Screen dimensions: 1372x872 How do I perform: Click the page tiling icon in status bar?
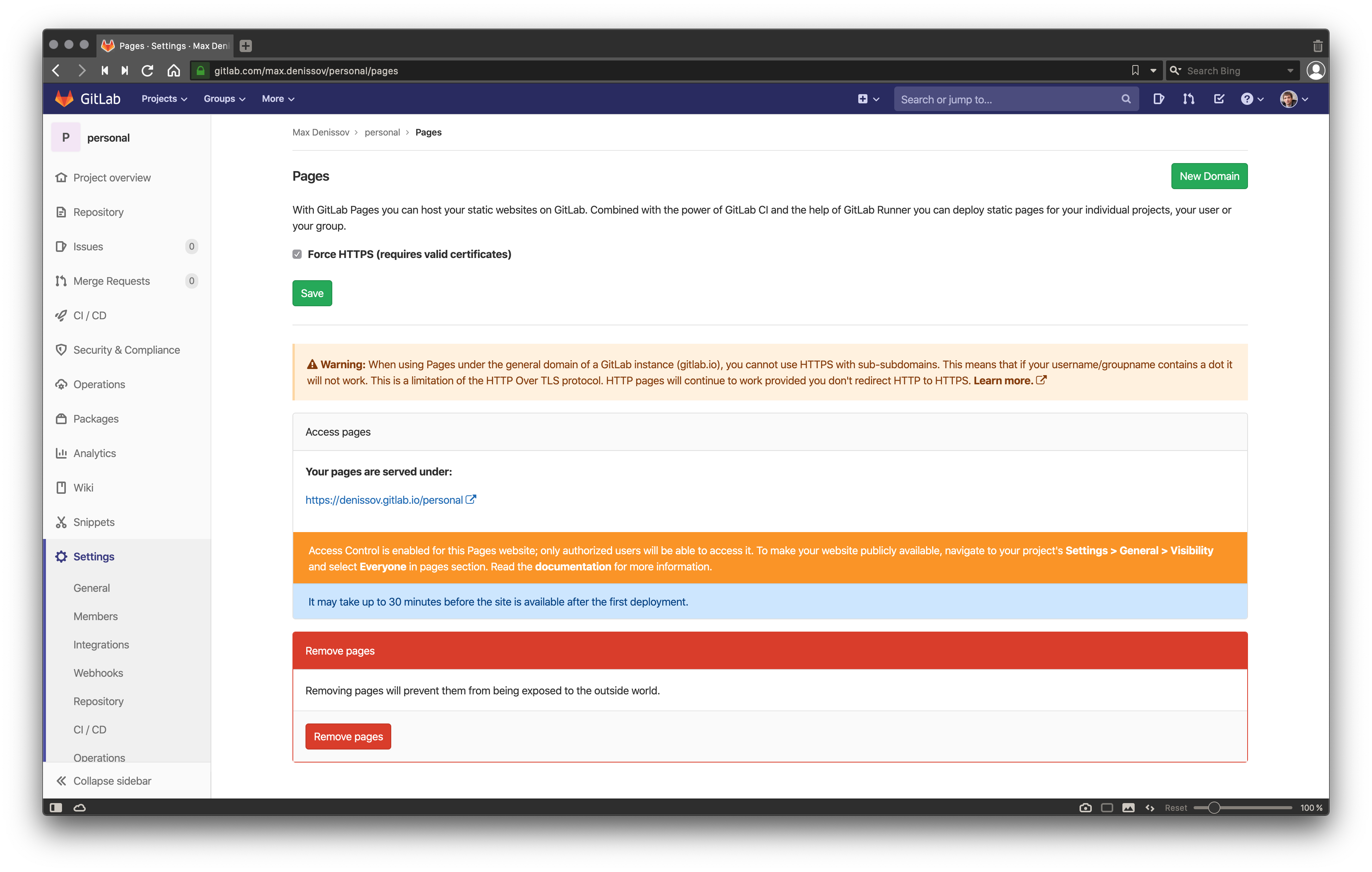pyautogui.click(x=1107, y=808)
